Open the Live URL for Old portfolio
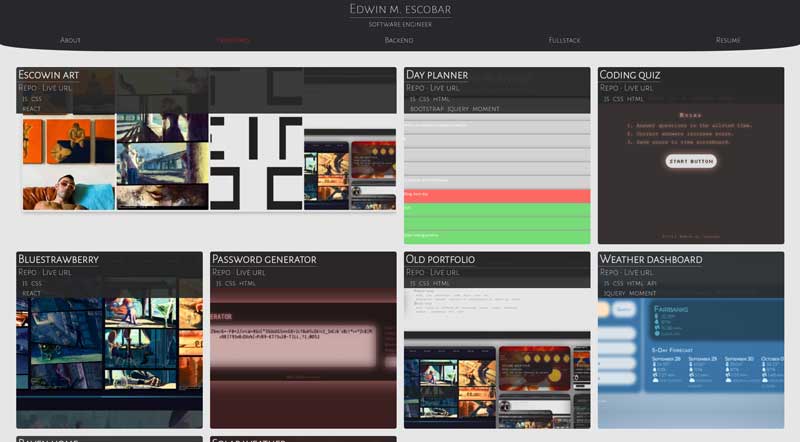 pyautogui.click(x=445, y=272)
